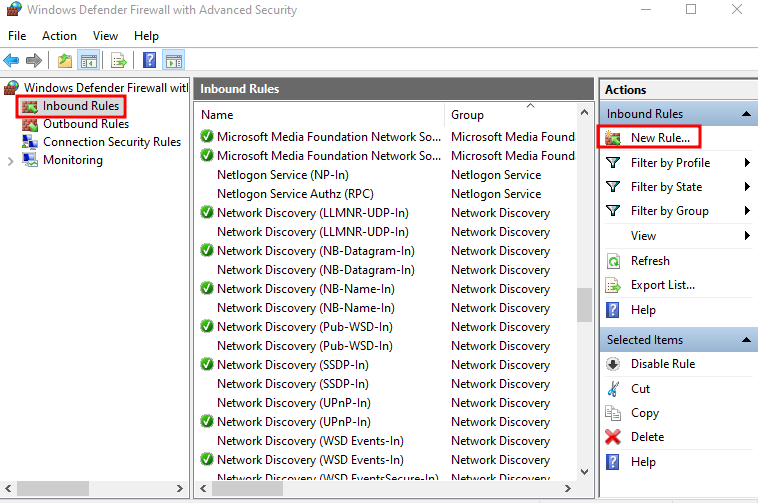Expand the Monitoring tree node

[x=11, y=161]
